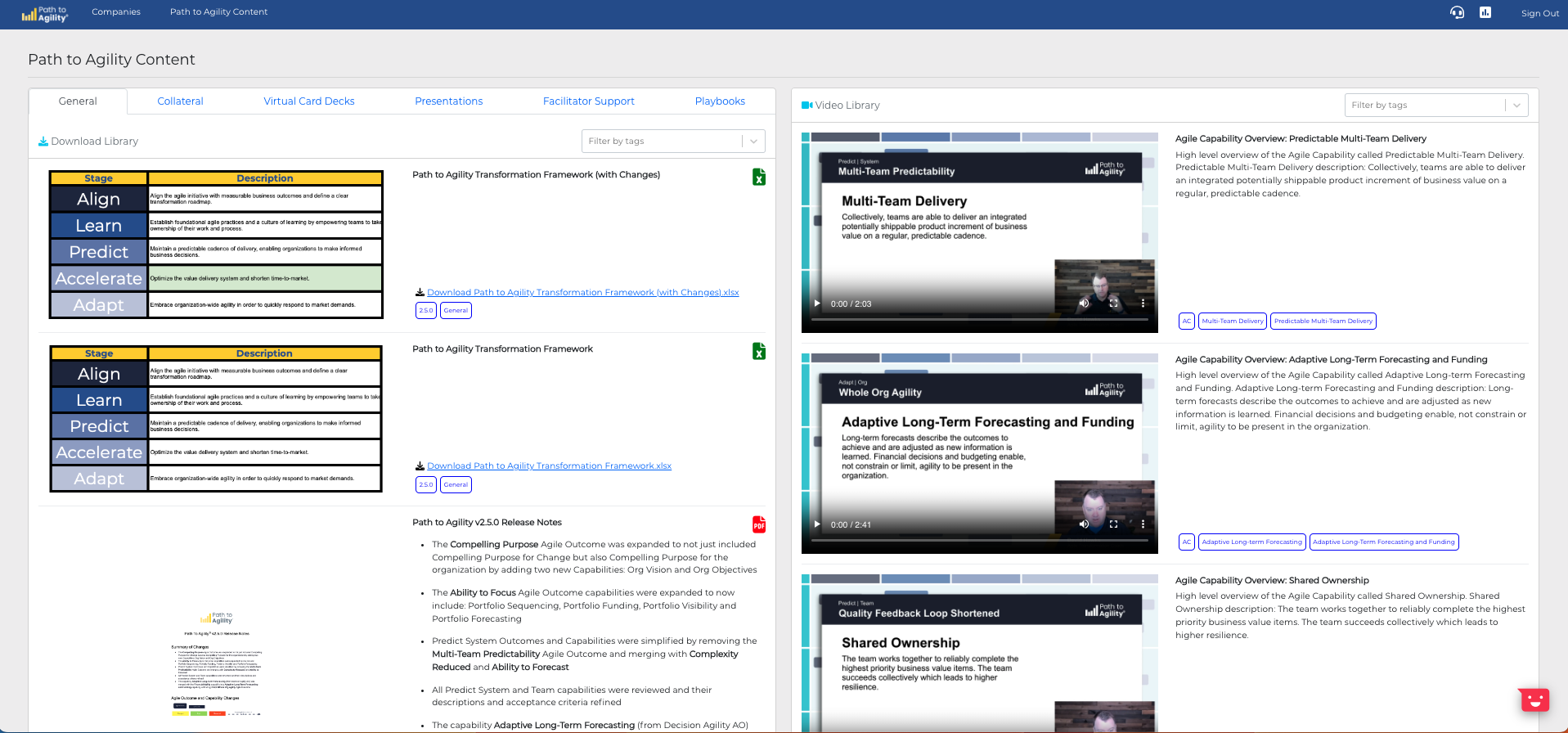Seek in Multi-Team Delivery video progress bar

pyautogui.click(x=980, y=319)
